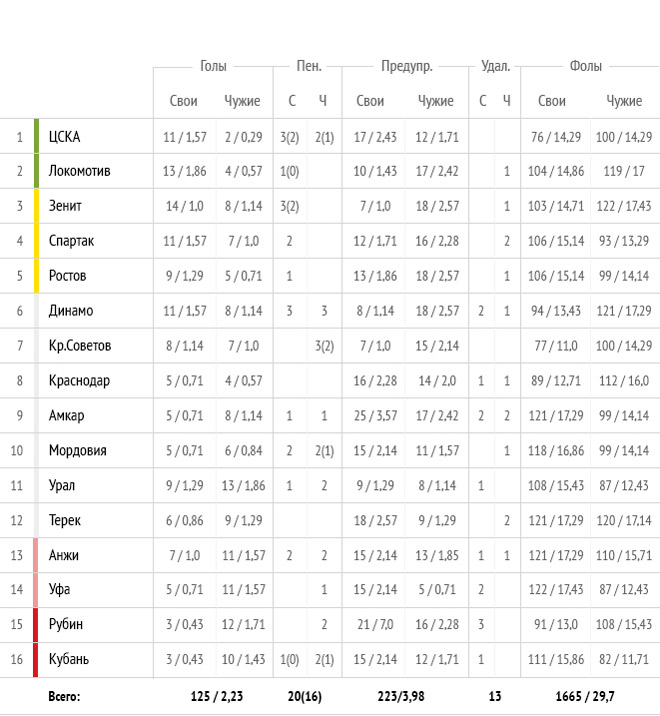The image size is (660, 716).
Task: Select the Динамо team name
Action: tap(71, 311)
